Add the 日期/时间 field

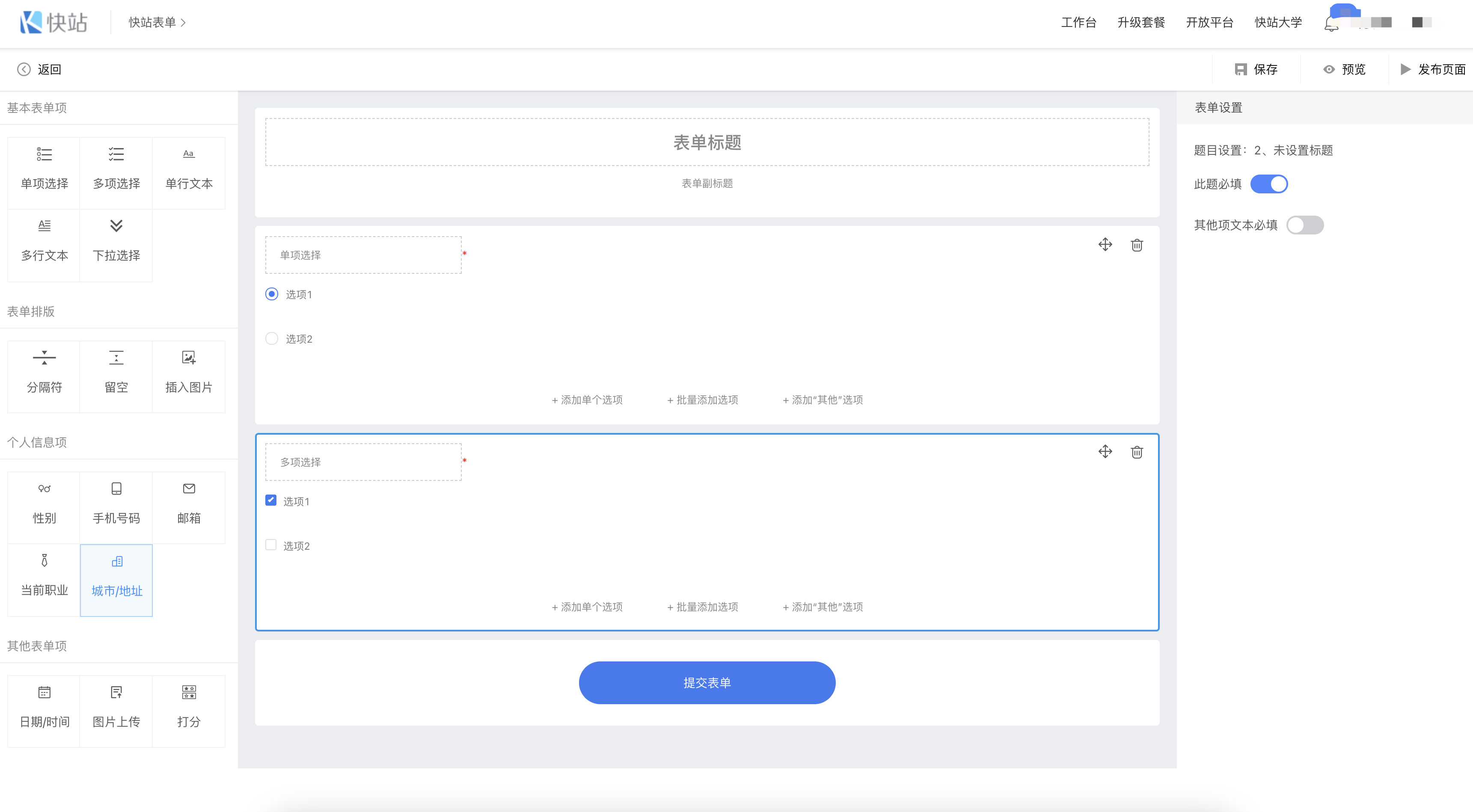pyautogui.click(x=44, y=711)
